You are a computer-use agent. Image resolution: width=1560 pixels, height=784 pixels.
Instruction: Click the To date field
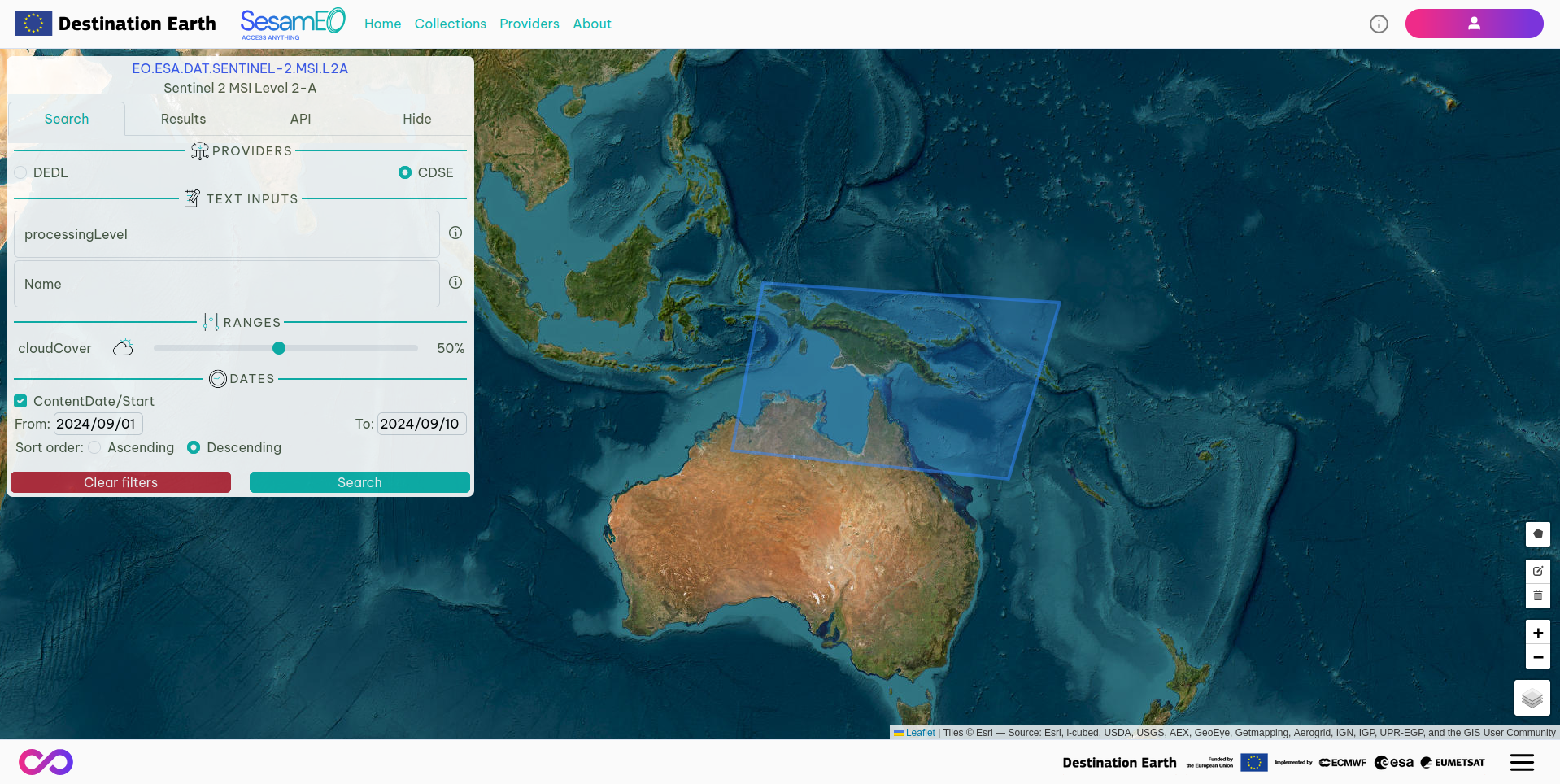pyautogui.click(x=421, y=424)
